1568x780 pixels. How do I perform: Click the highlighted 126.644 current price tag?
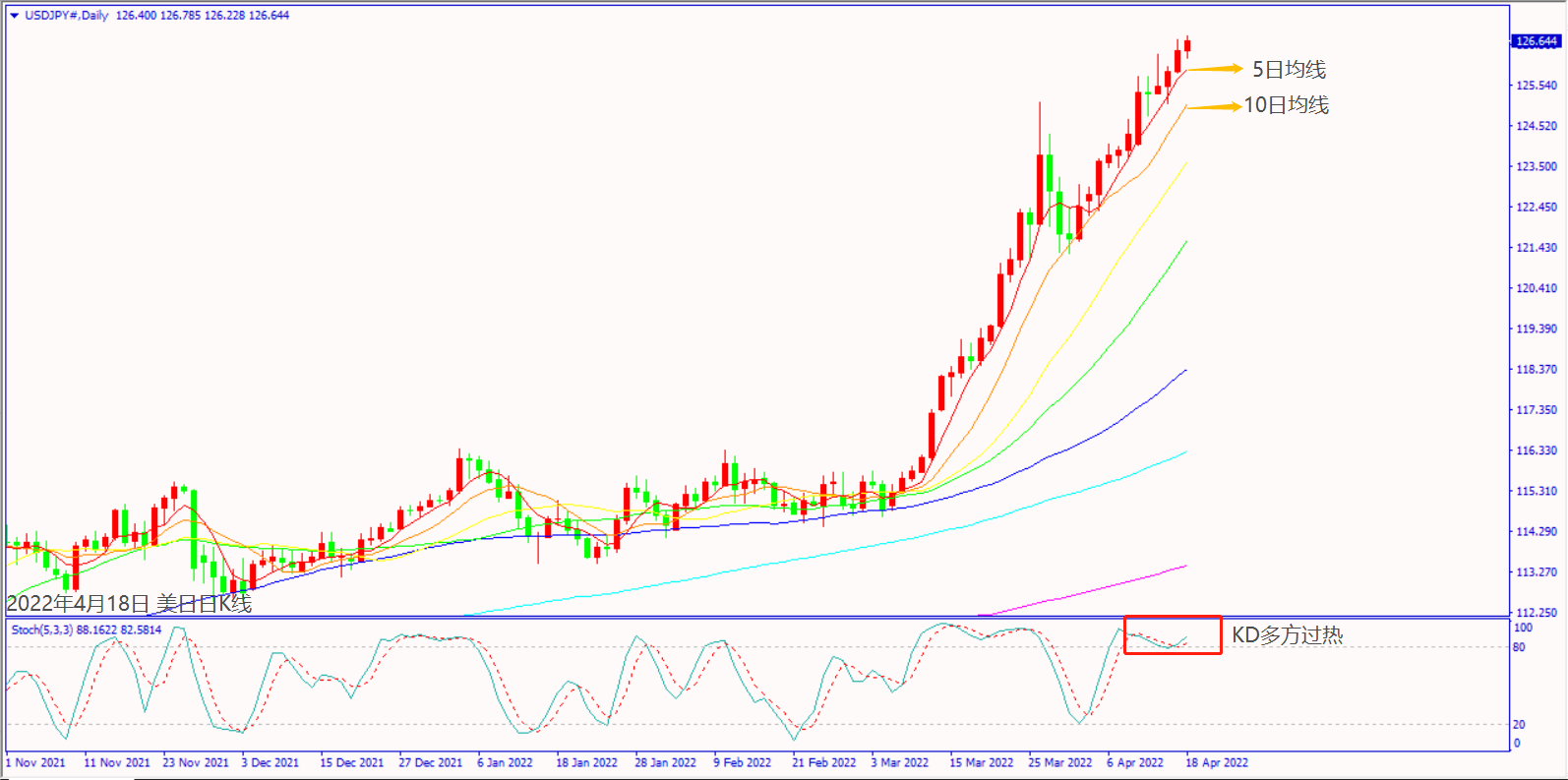coord(1537,41)
